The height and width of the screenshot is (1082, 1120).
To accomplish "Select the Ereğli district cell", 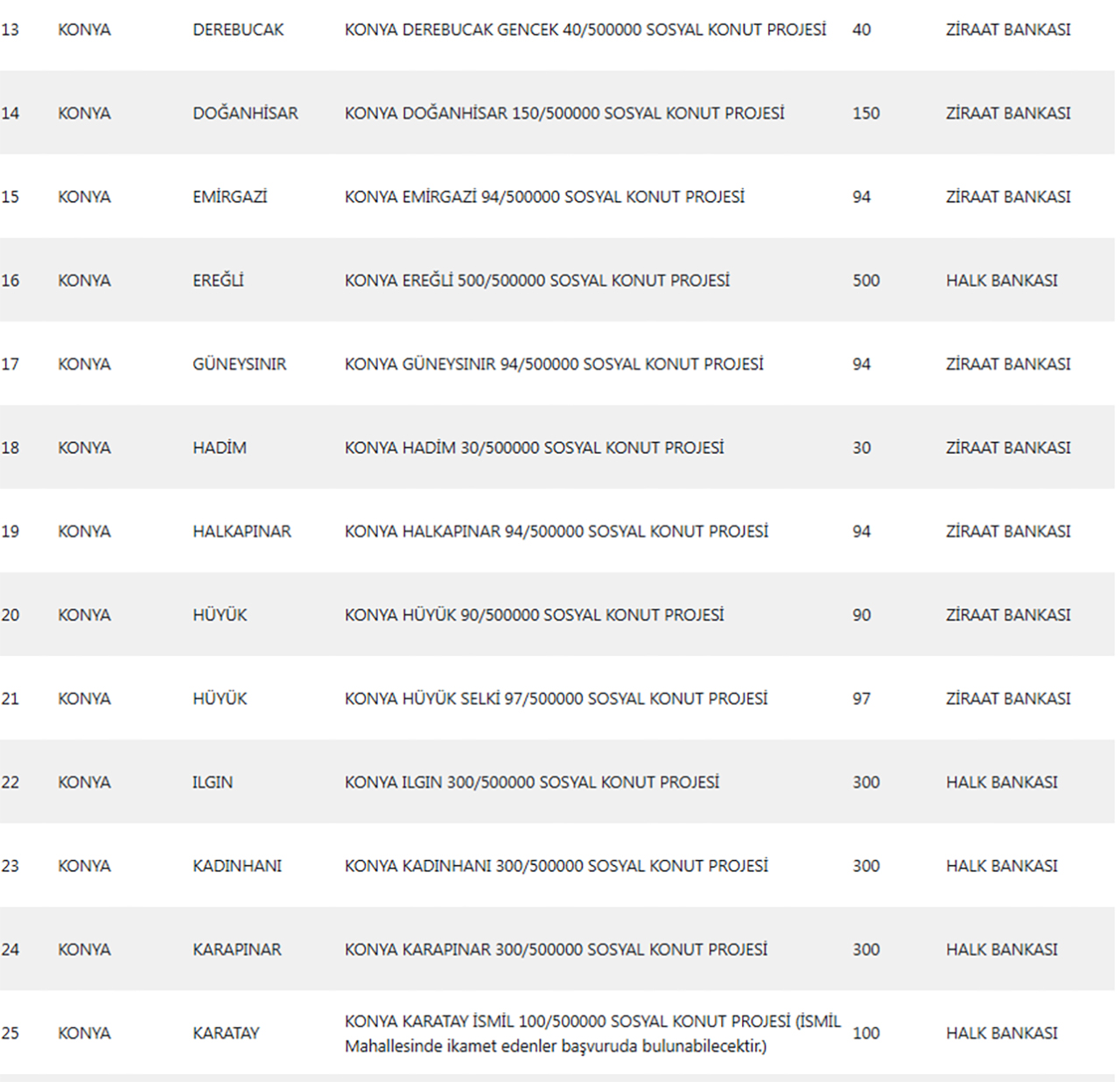I will (x=218, y=281).
